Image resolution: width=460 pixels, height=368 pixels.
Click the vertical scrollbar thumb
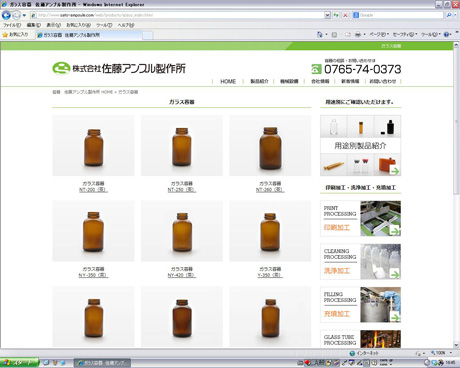[456, 122]
